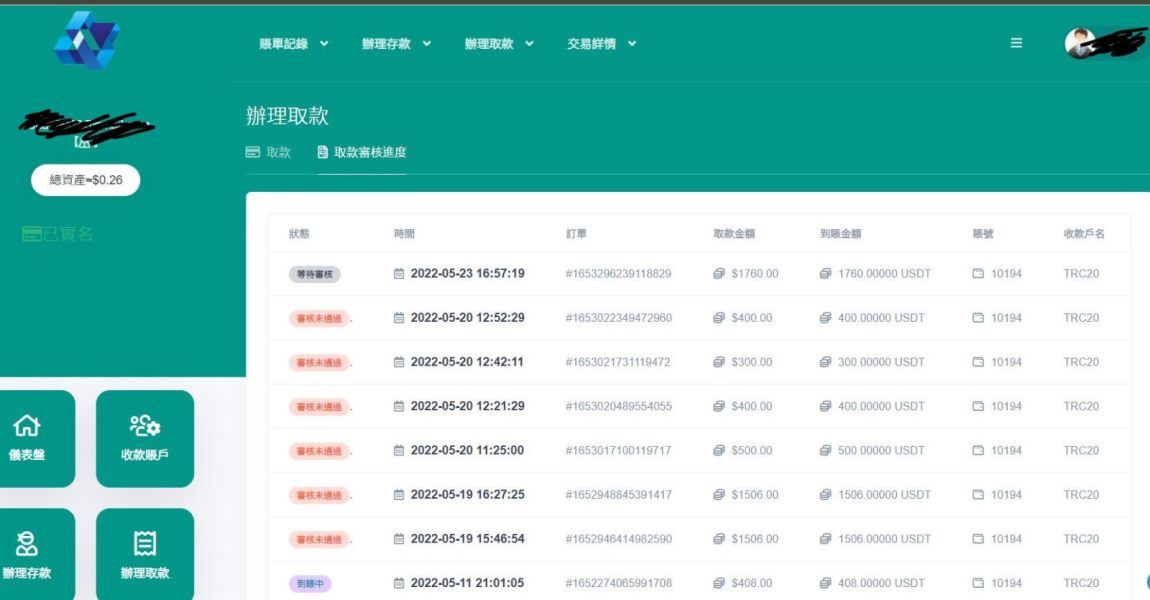Expand the 辦理存款 top menu dropdown
The width and height of the screenshot is (1150, 600).
point(397,44)
